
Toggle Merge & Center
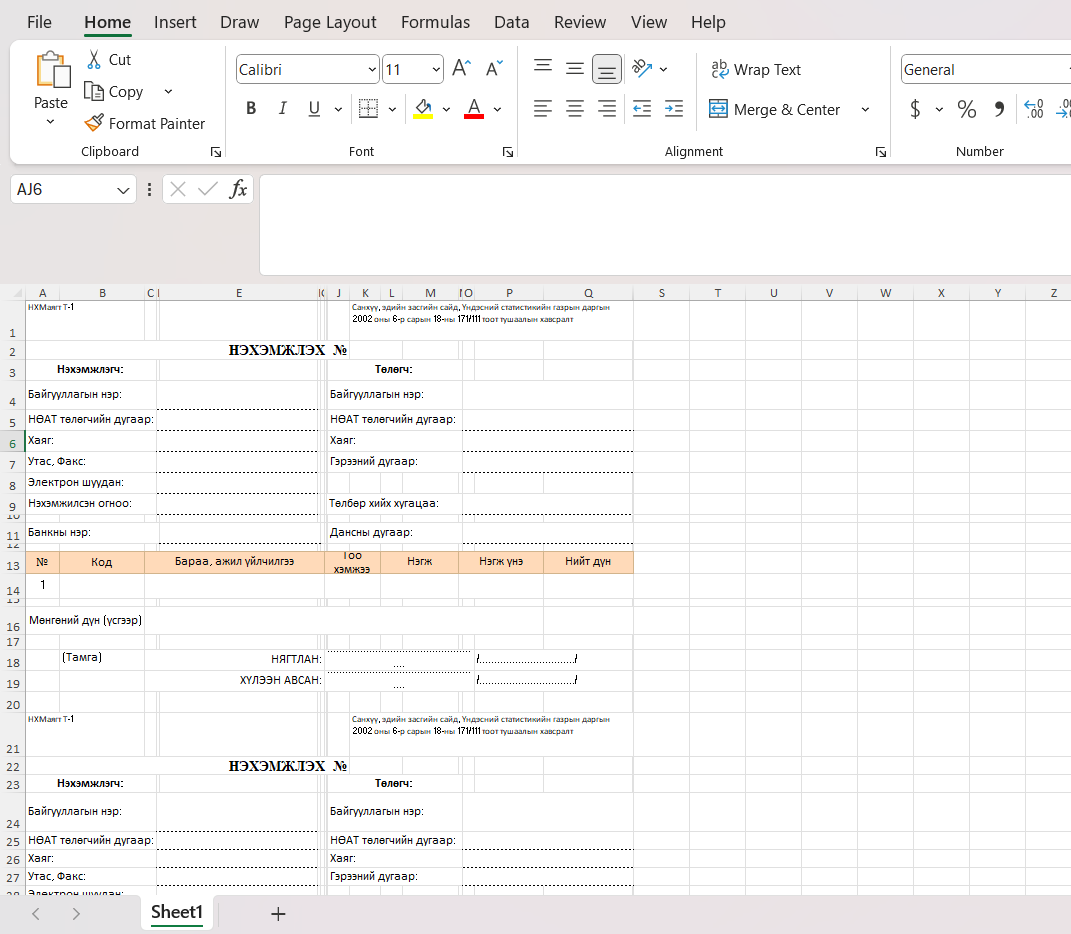click(x=774, y=109)
